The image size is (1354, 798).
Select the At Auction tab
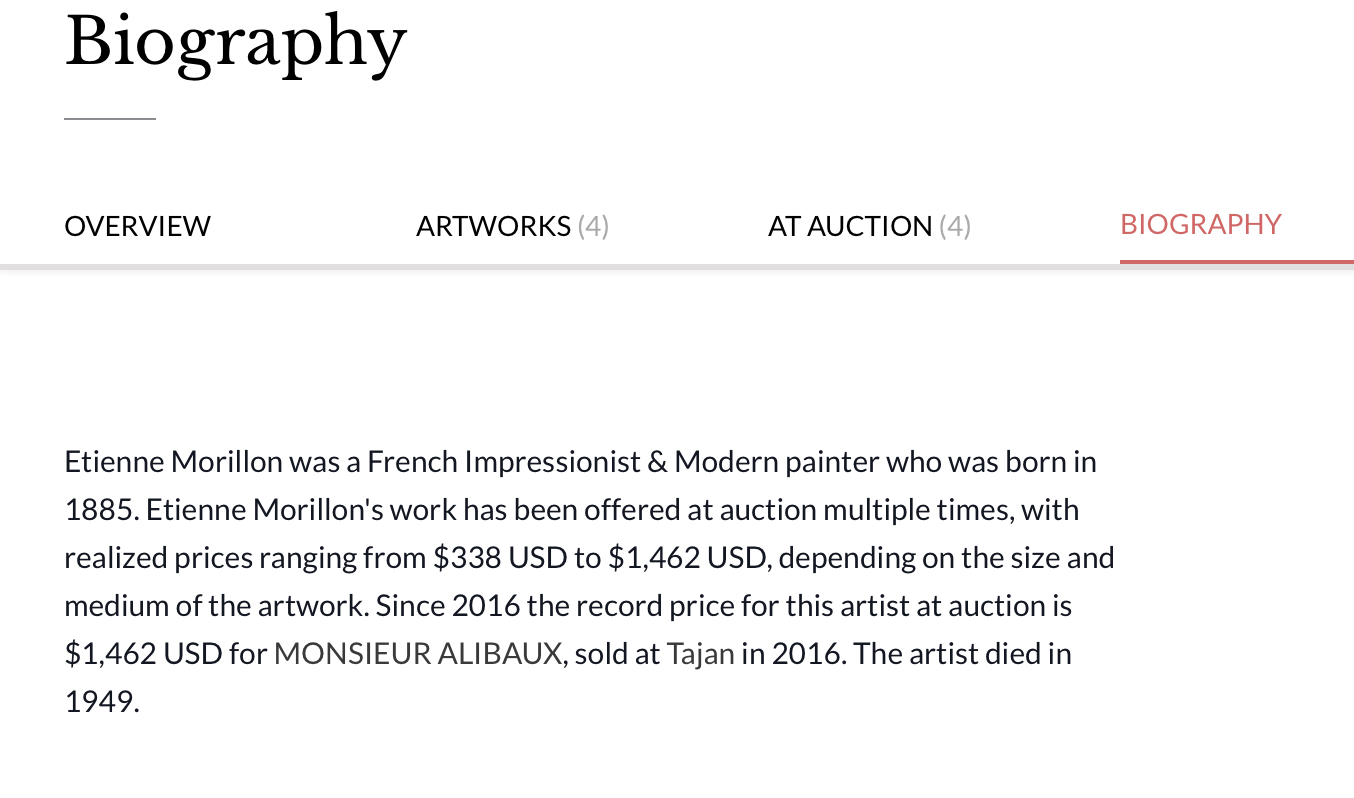click(850, 226)
